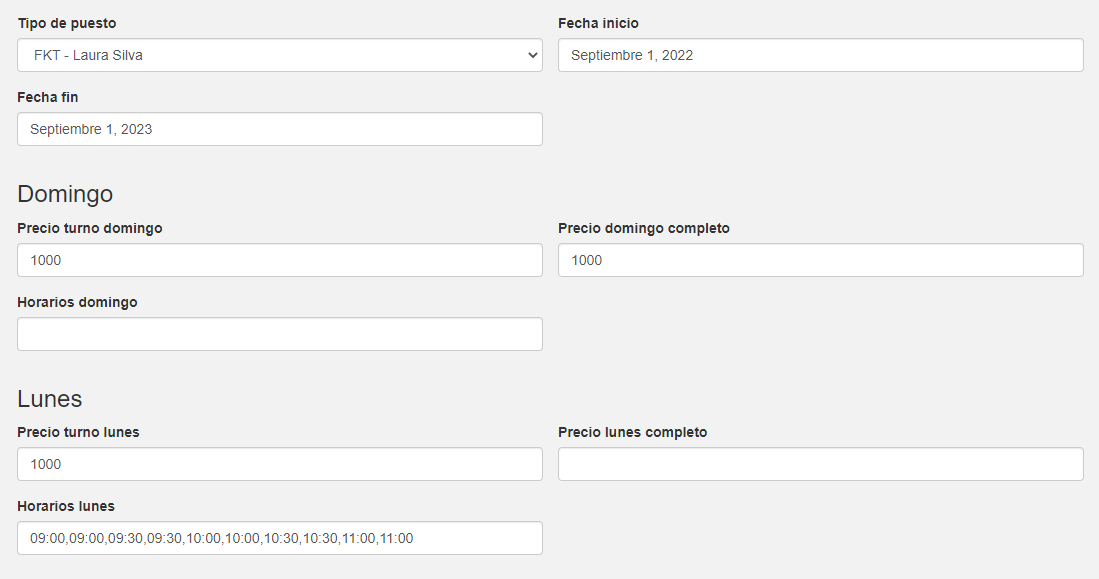Click the Lunes section heading
The height and width of the screenshot is (579, 1099).
tap(50, 399)
